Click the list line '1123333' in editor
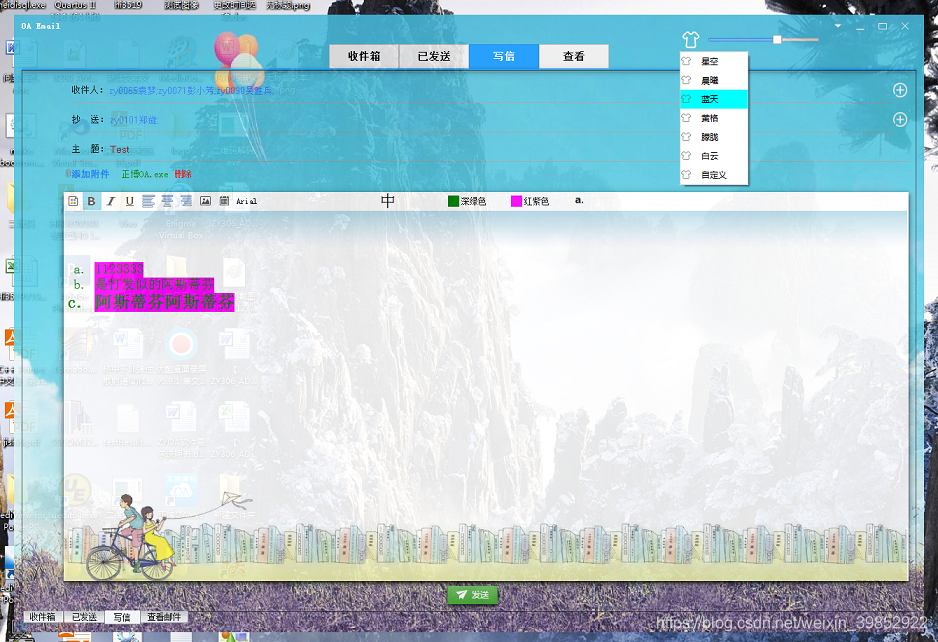This screenshot has height=642, width=938. (x=119, y=269)
